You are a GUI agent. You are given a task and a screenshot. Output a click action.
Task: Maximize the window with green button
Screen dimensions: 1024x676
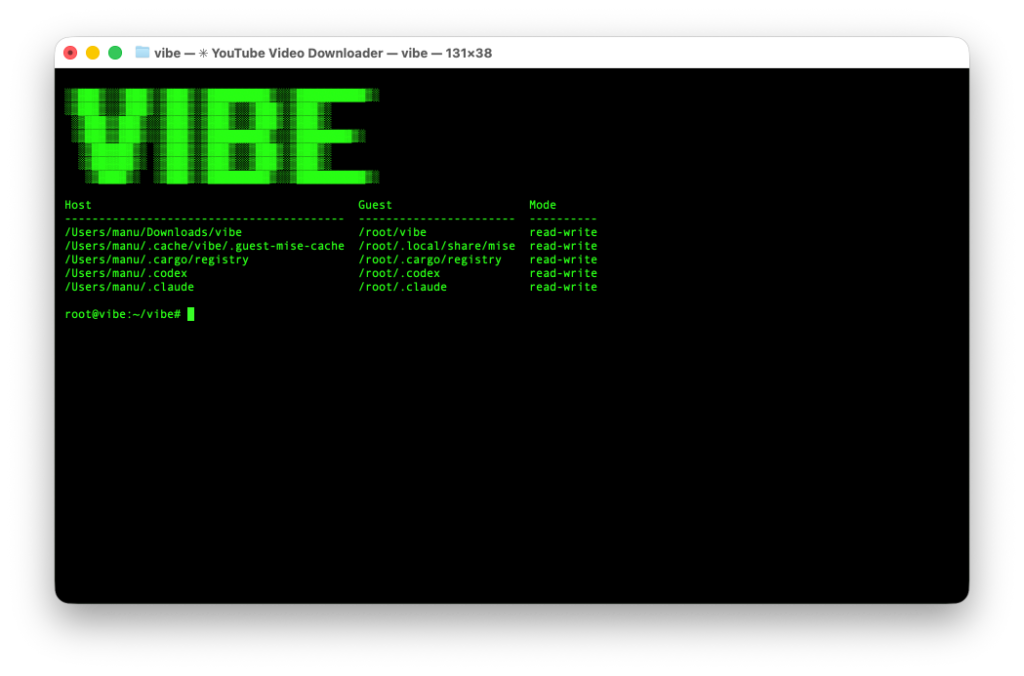[115, 53]
